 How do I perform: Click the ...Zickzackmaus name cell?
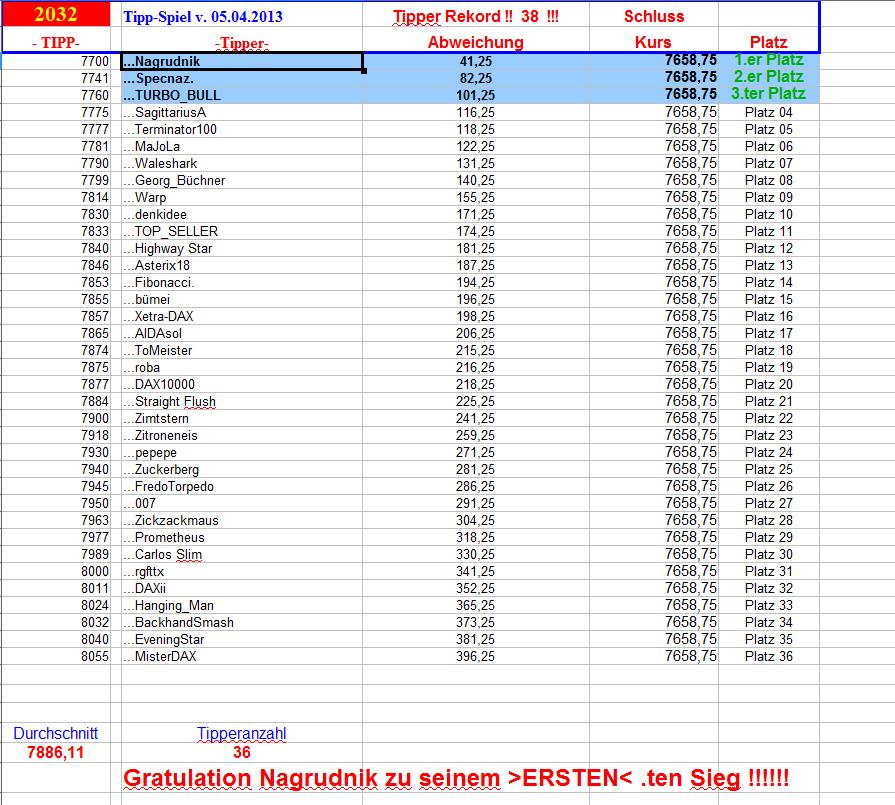coord(242,521)
